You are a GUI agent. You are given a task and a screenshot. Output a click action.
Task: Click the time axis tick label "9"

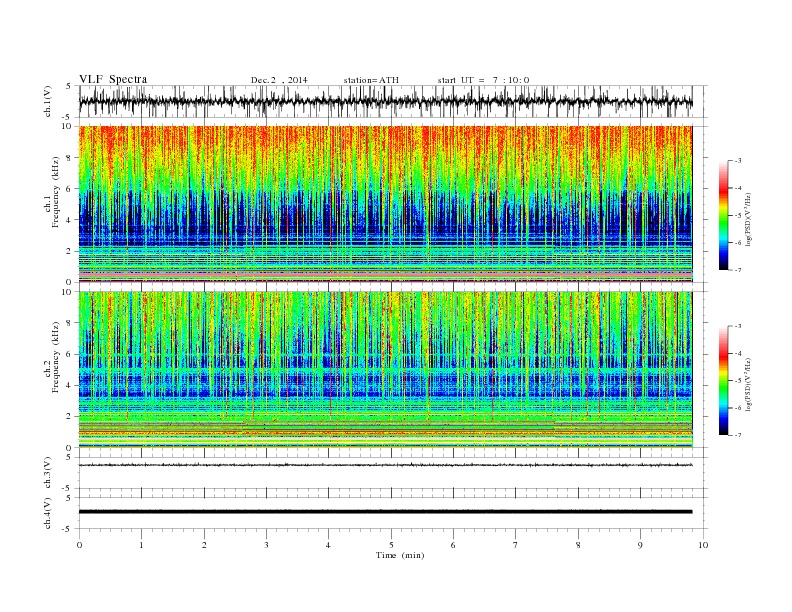click(640, 545)
